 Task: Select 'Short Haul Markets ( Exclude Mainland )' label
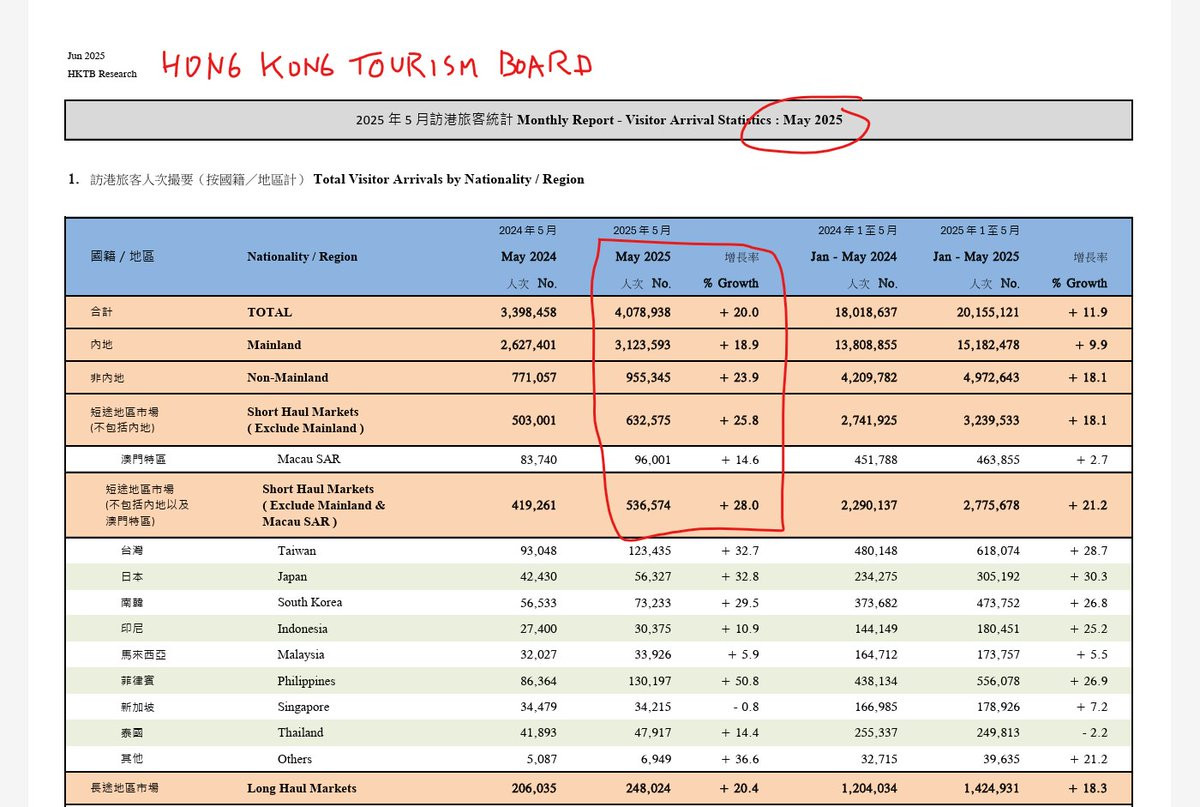[306, 420]
